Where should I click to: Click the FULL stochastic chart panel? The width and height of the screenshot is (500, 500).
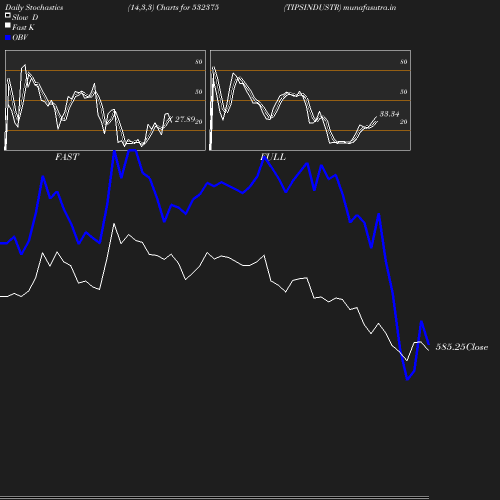pos(310,100)
